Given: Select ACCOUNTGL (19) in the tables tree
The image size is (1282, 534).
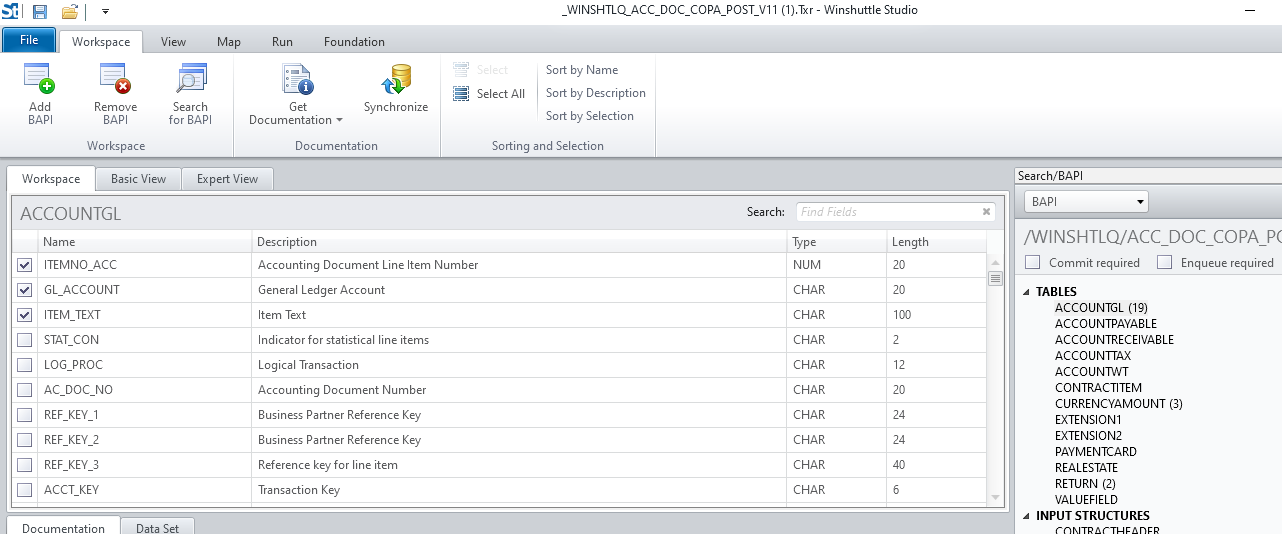Looking at the screenshot, I should click(1101, 308).
